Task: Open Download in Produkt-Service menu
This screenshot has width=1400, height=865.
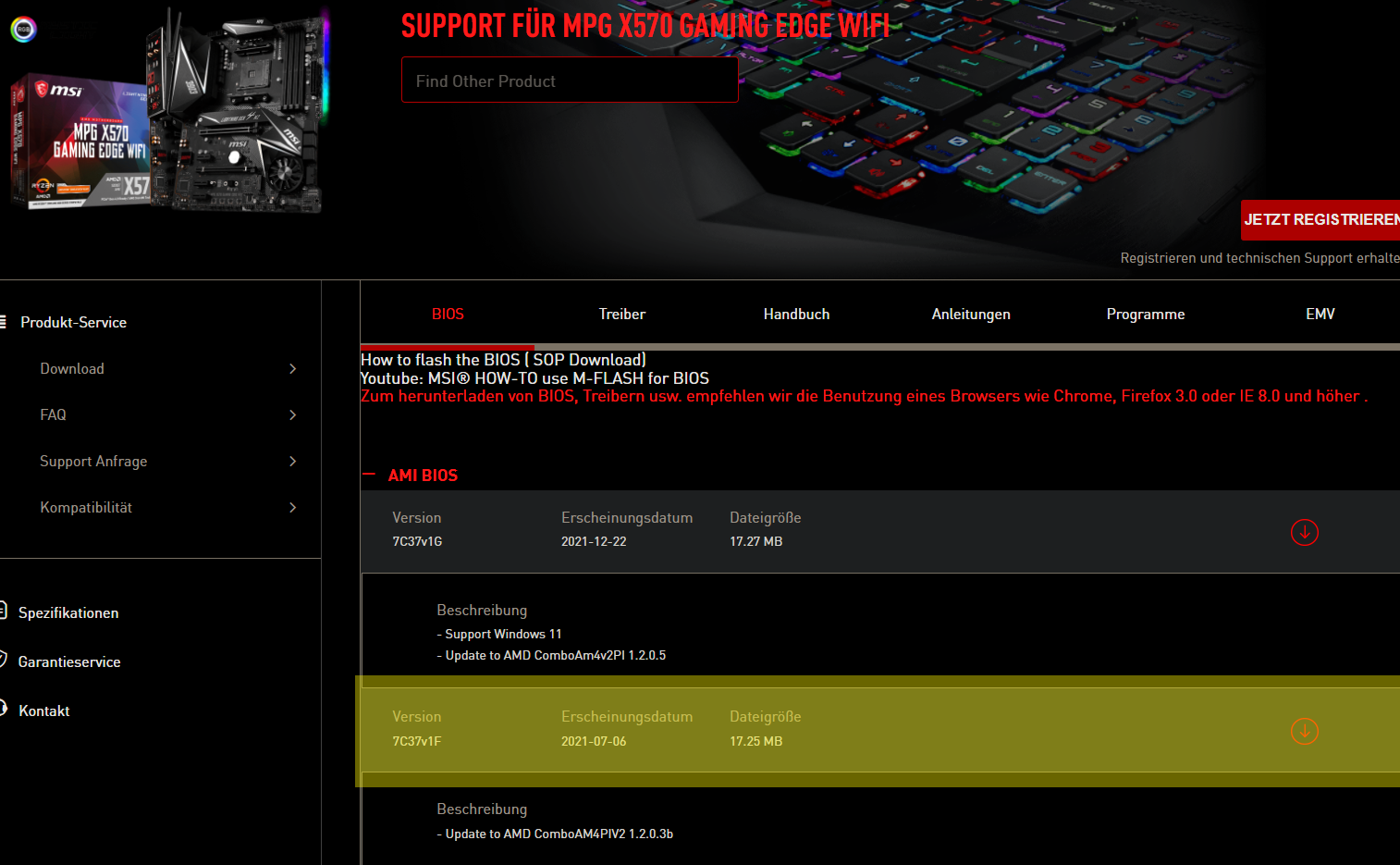Action: tap(72, 368)
